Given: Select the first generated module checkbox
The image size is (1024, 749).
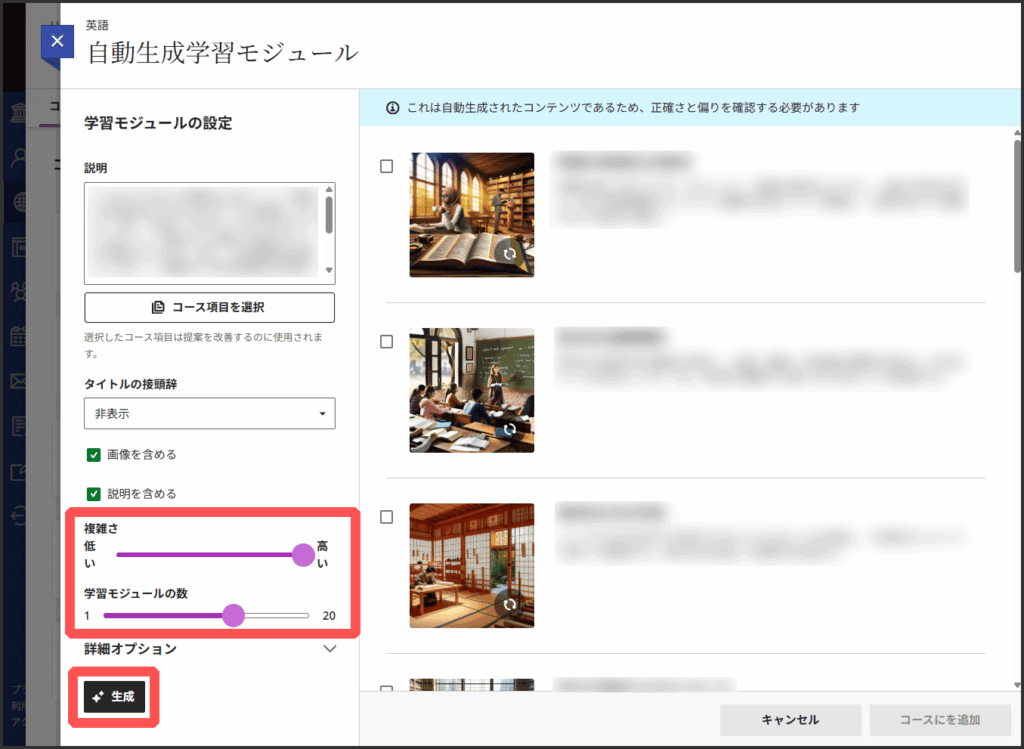Looking at the screenshot, I should click(x=387, y=166).
